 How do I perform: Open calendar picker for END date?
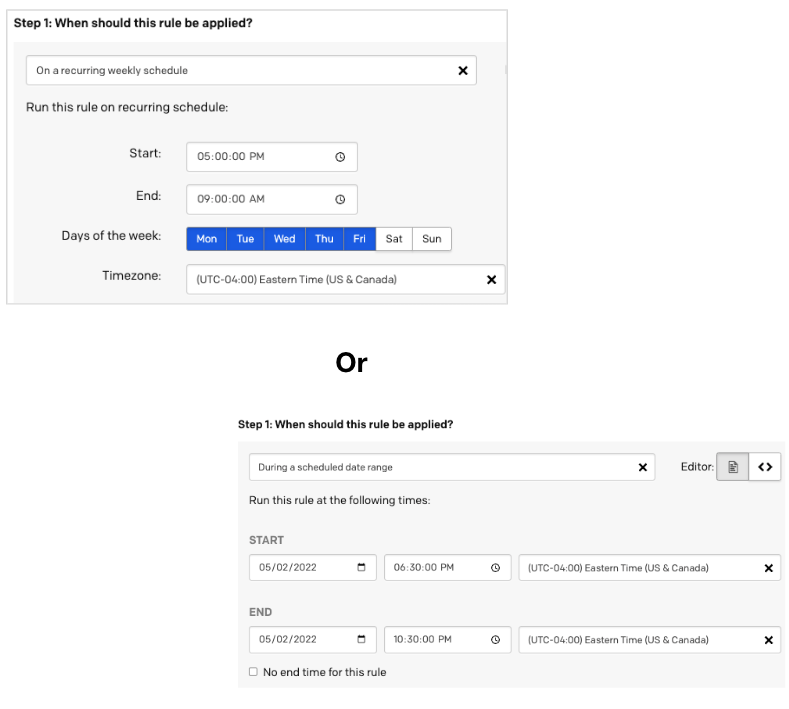click(x=361, y=640)
